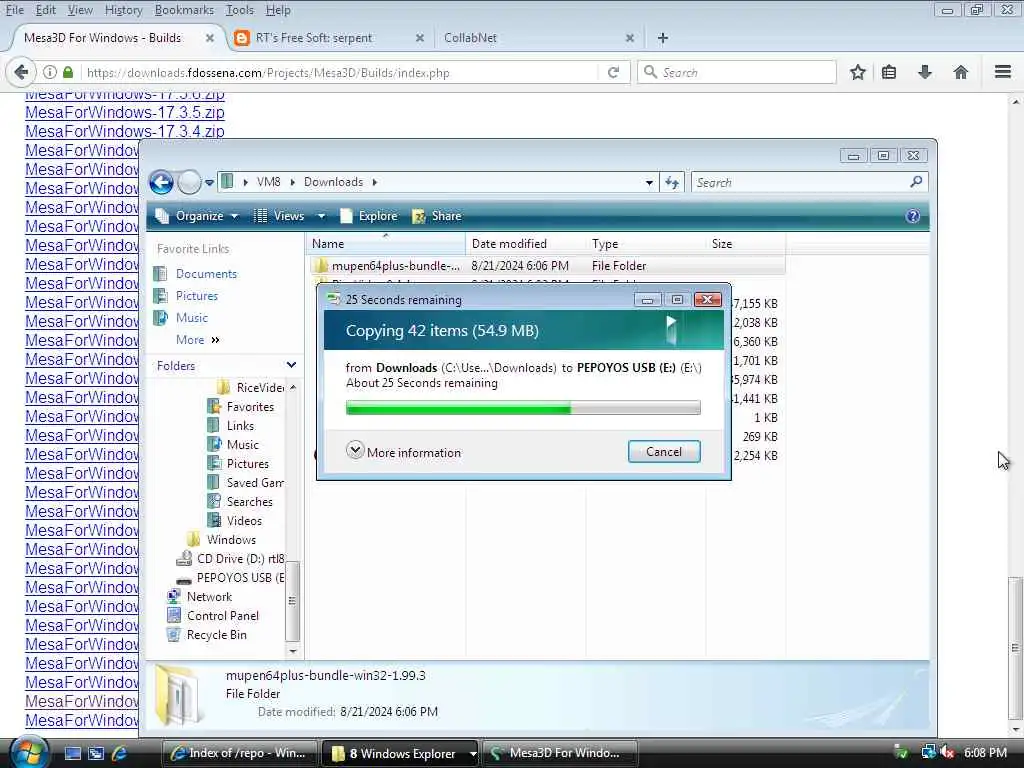This screenshot has width=1024, height=768.
Task: Click the green padlock security icon
Action: pyautogui.click(x=68, y=72)
